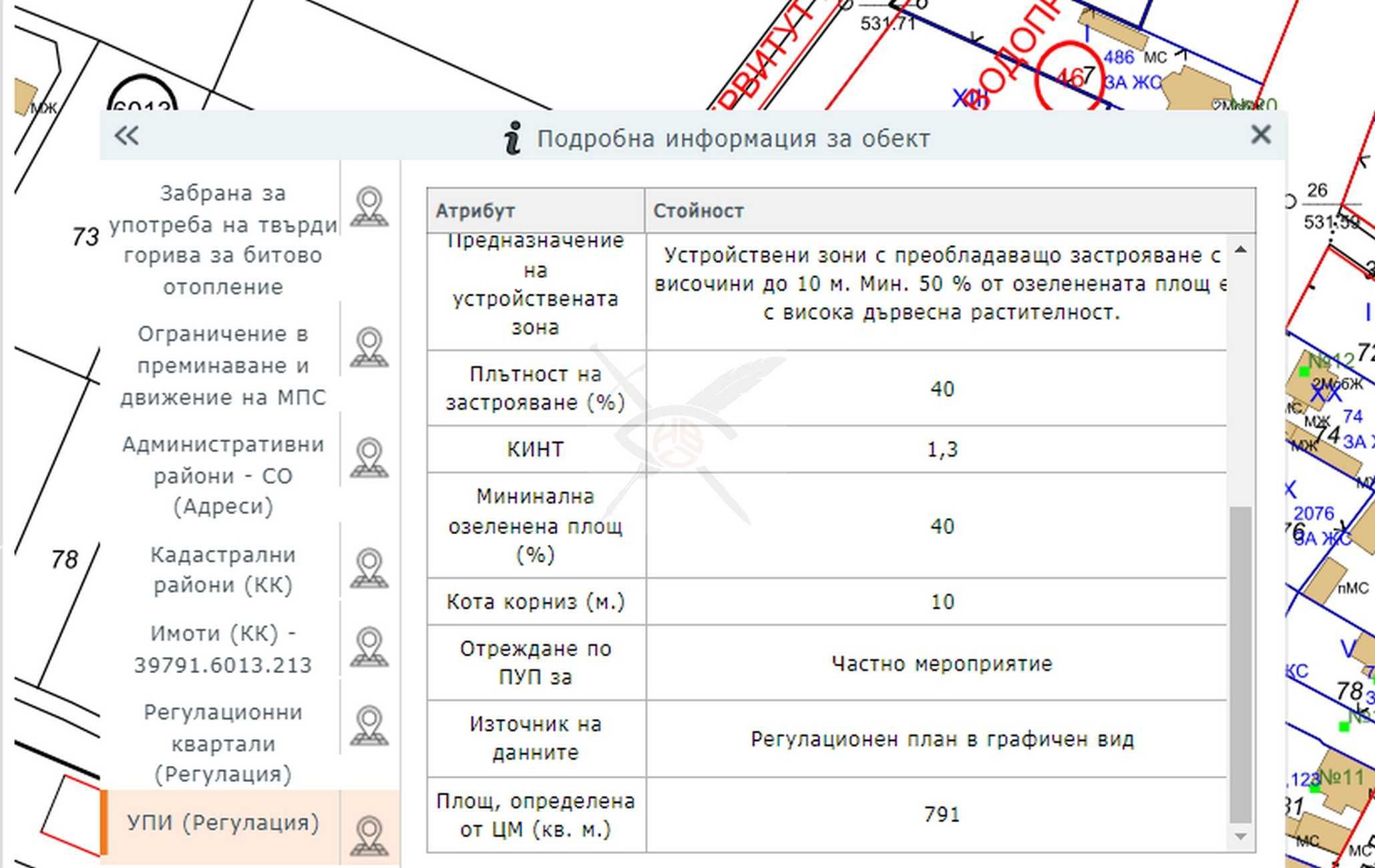Locate solid fuel ban layer on map

369,207
